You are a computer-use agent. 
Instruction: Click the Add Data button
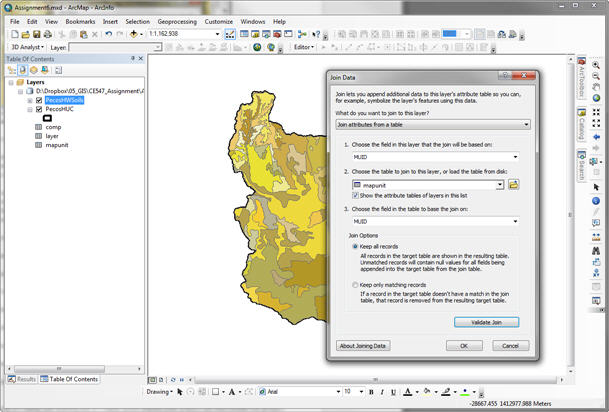134,34
